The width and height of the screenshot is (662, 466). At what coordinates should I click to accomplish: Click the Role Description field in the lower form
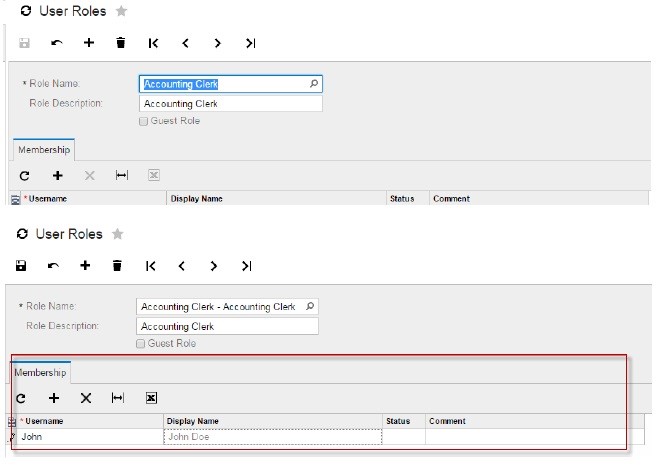(x=226, y=326)
